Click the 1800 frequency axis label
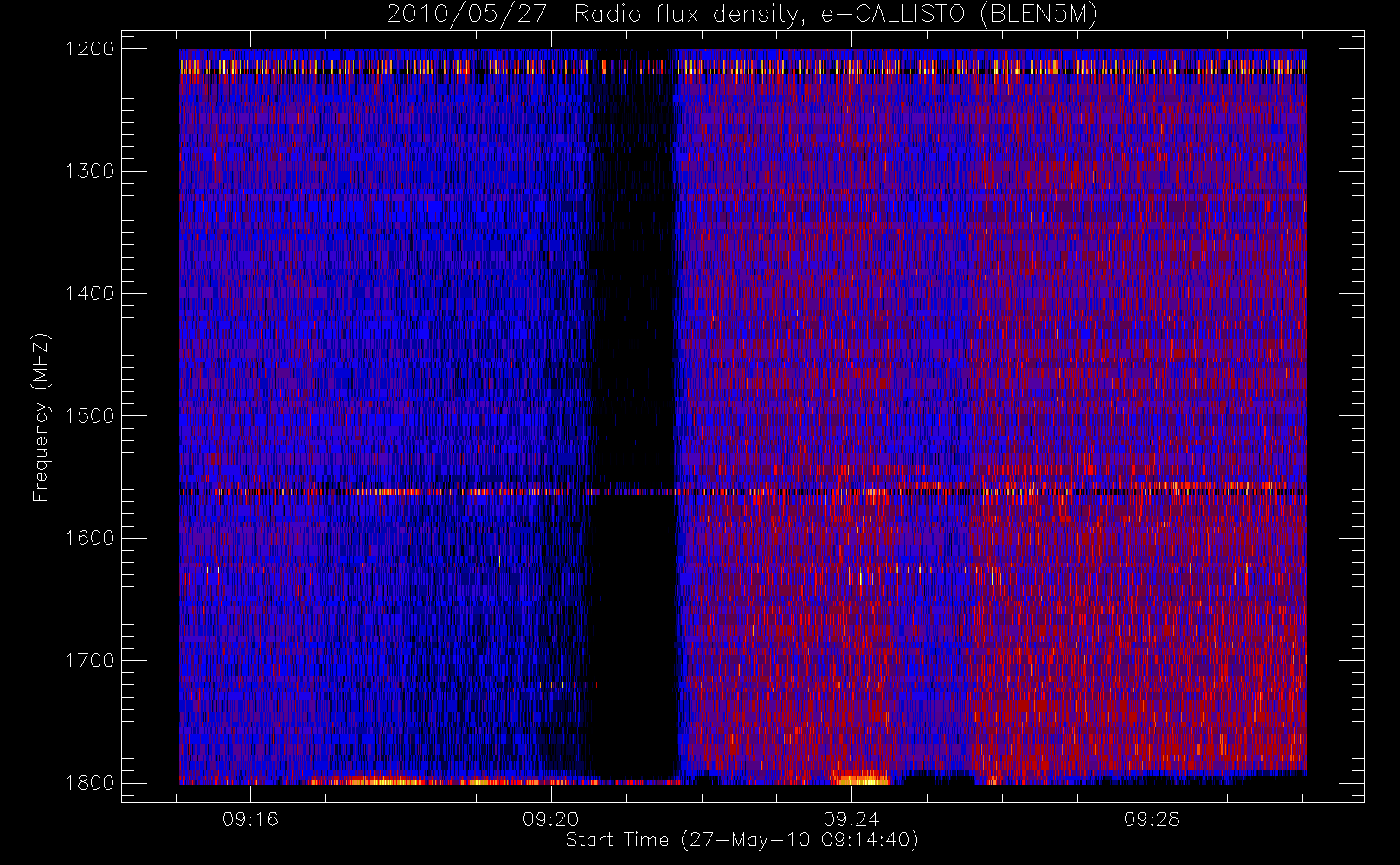Viewport: 1400px width, 865px height. coord(89,783)
